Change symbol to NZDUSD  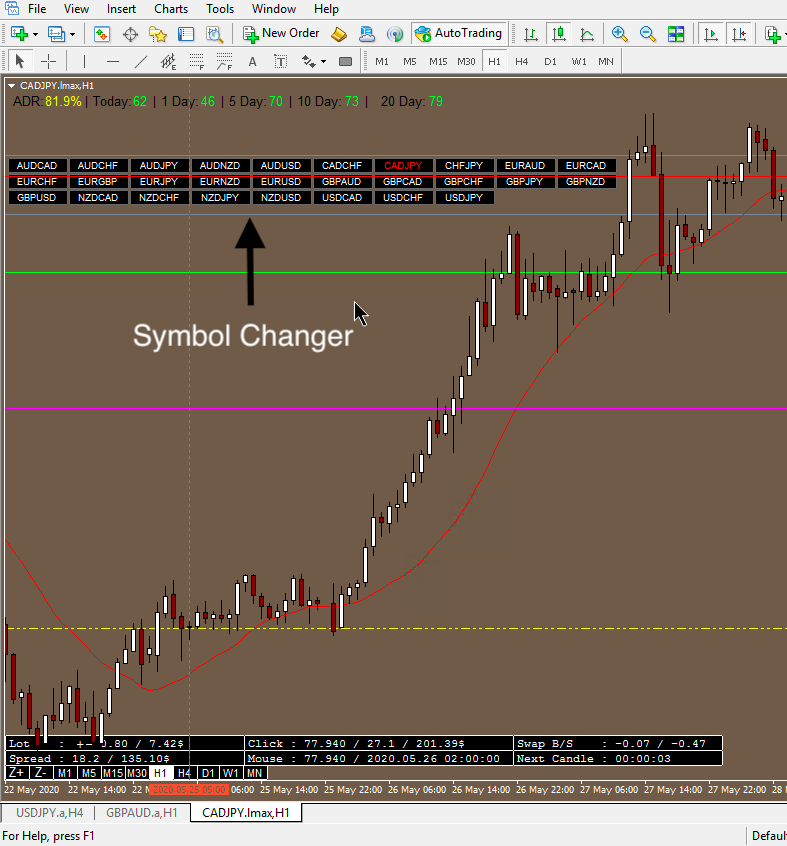280,197
